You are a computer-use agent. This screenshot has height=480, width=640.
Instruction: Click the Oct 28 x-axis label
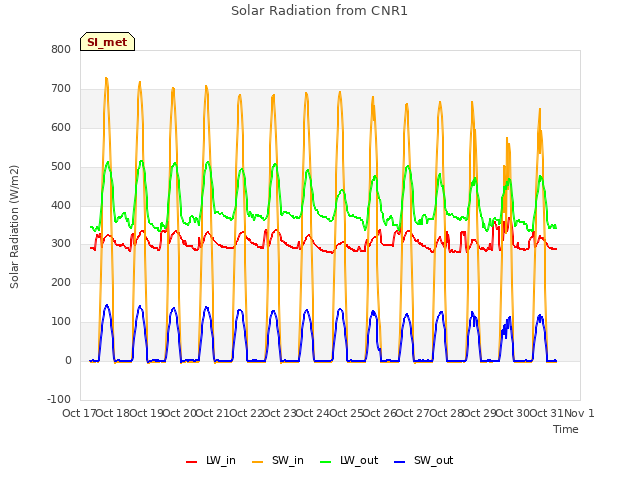pos(446,413)
